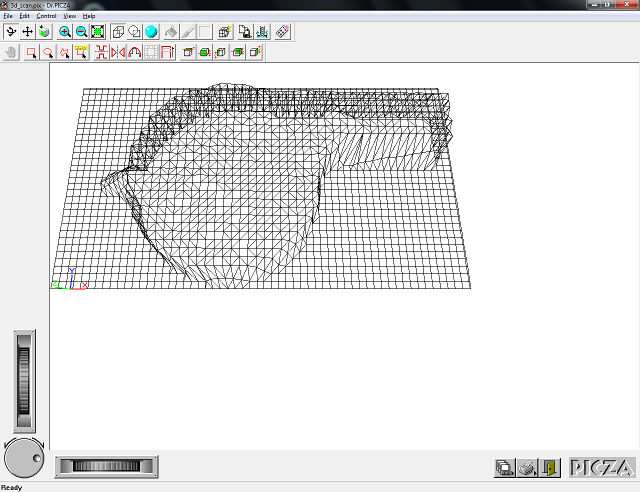
Task: Select the rectangle selection tool
Action: click(31, 52)
